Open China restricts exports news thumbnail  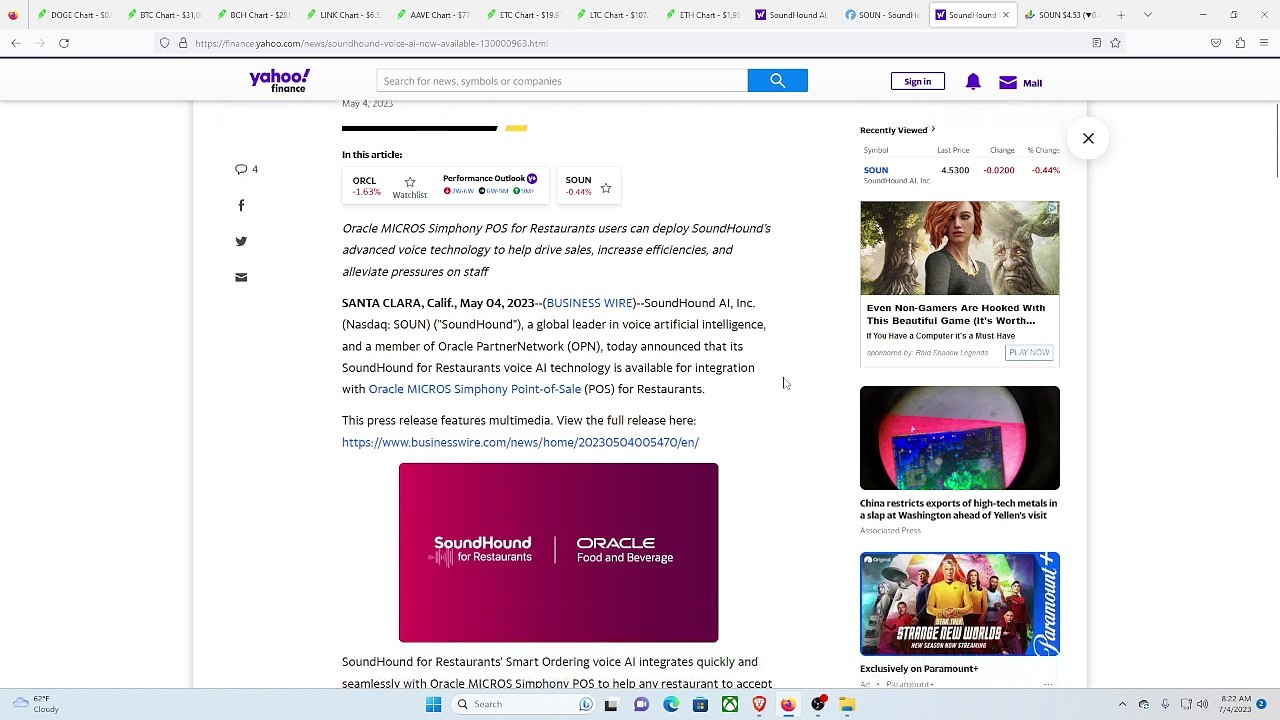[x=959, y=438]
